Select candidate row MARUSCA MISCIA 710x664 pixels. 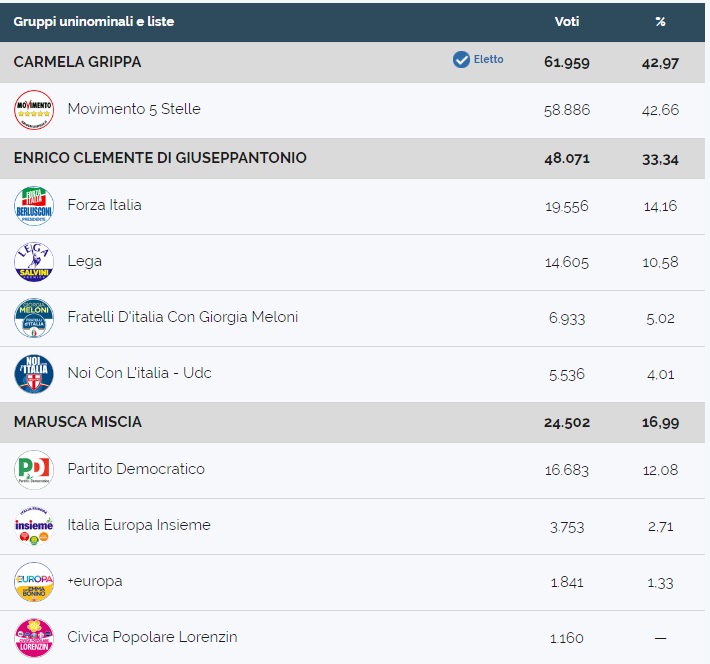point(352,422)
